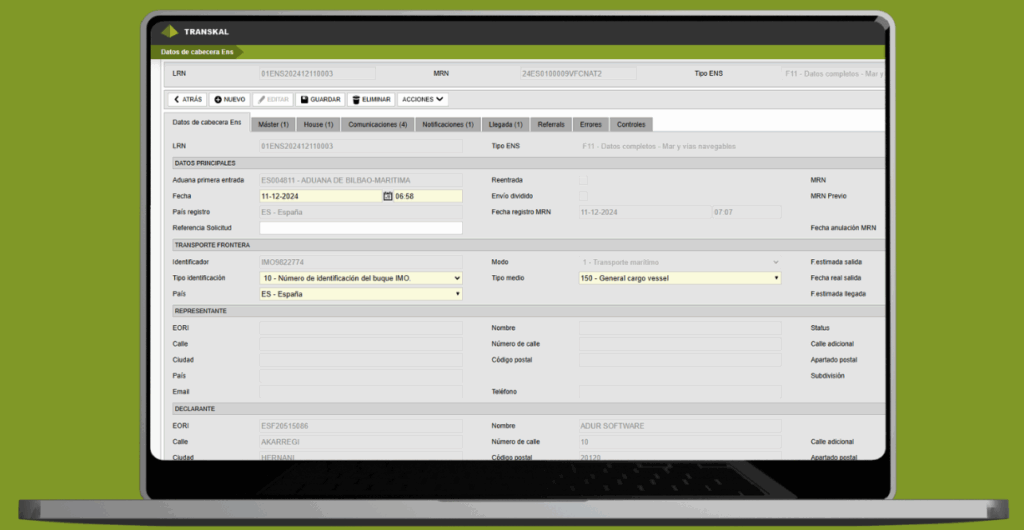Click the Transkal logo icon

click(x=170, y=31)
